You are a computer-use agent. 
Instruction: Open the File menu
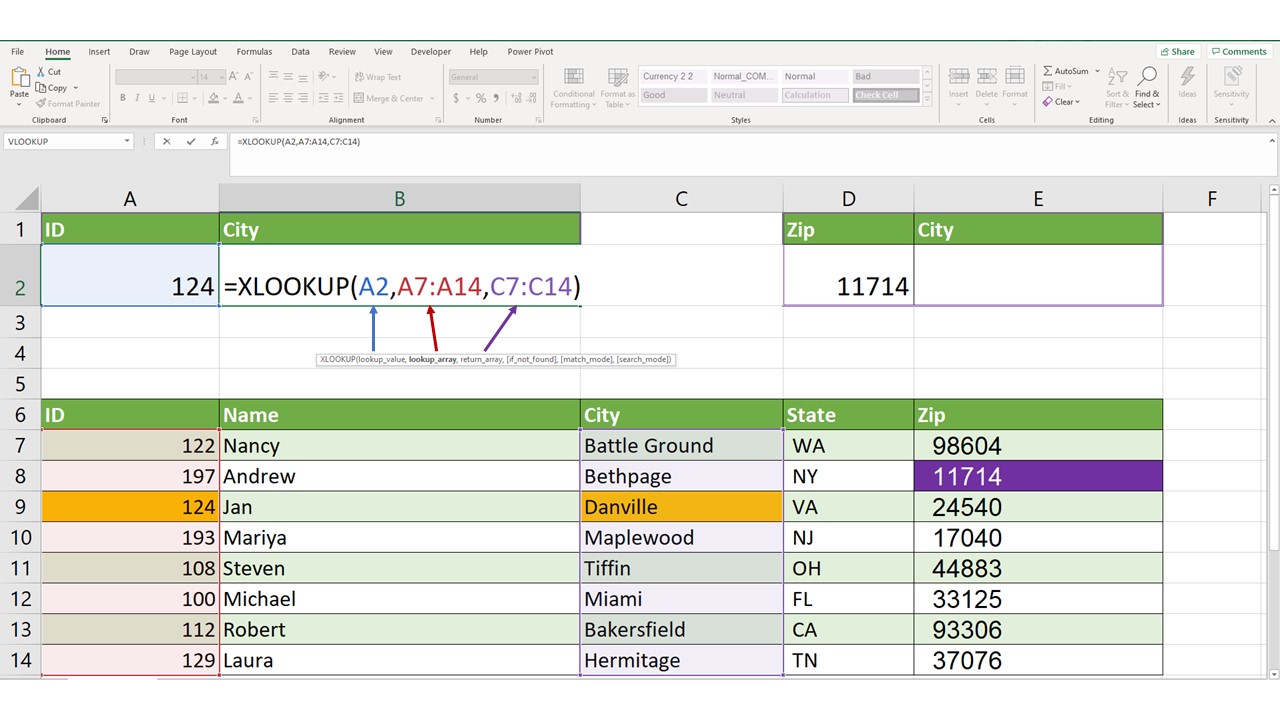point(18,52)
